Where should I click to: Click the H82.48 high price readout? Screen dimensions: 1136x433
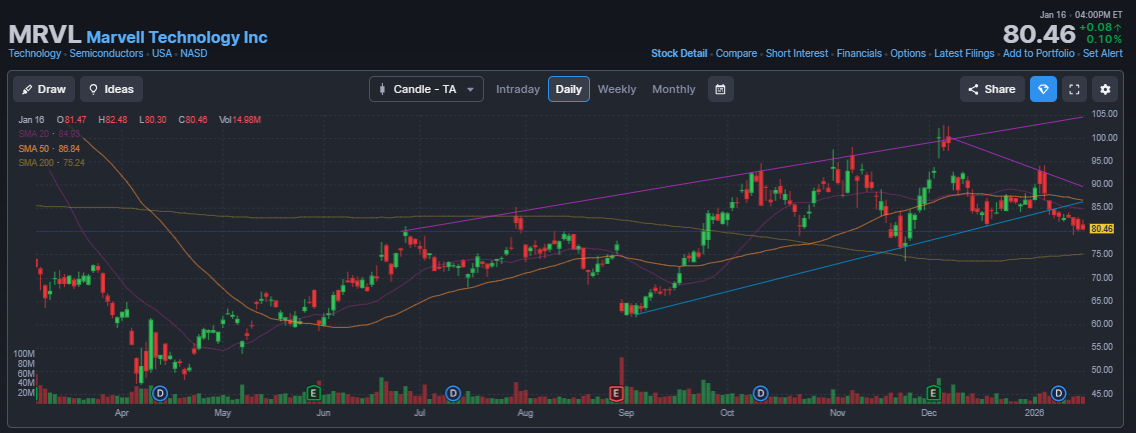[x=114, y=119]
